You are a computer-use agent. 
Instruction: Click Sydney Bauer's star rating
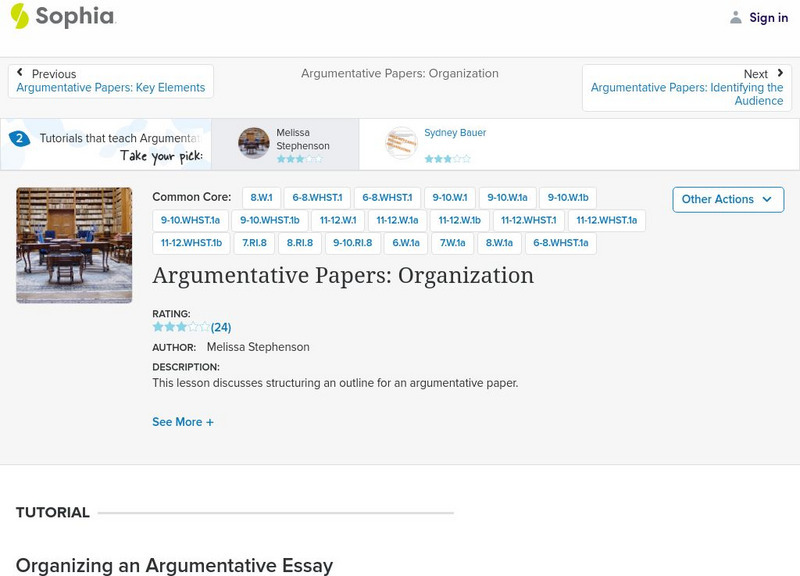pos(447,159)
